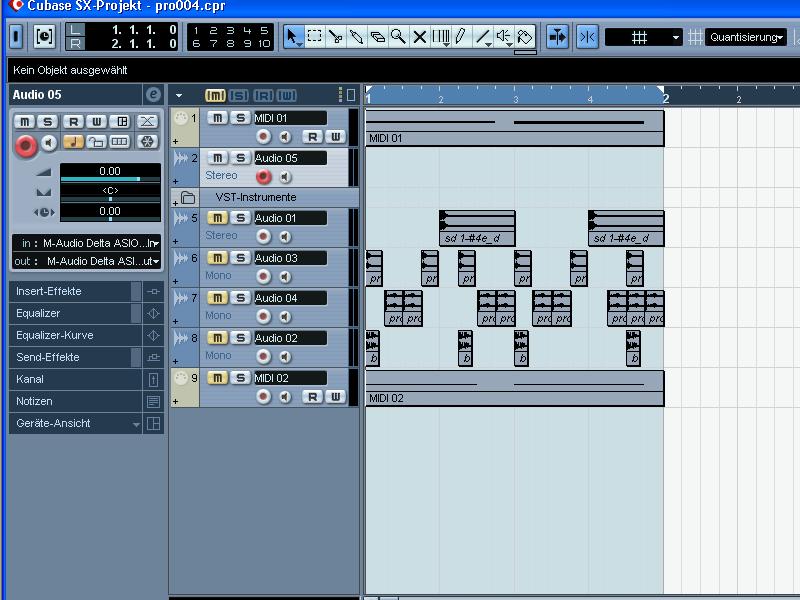Screen dimensions: 800x600
Task: Select the Draw pencil tool
Action: pos(461,37)
